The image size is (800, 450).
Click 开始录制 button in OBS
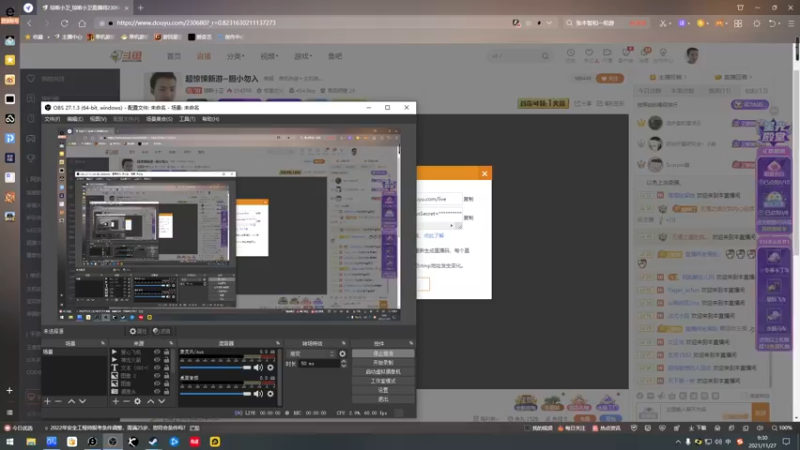(x=383, y=363)
